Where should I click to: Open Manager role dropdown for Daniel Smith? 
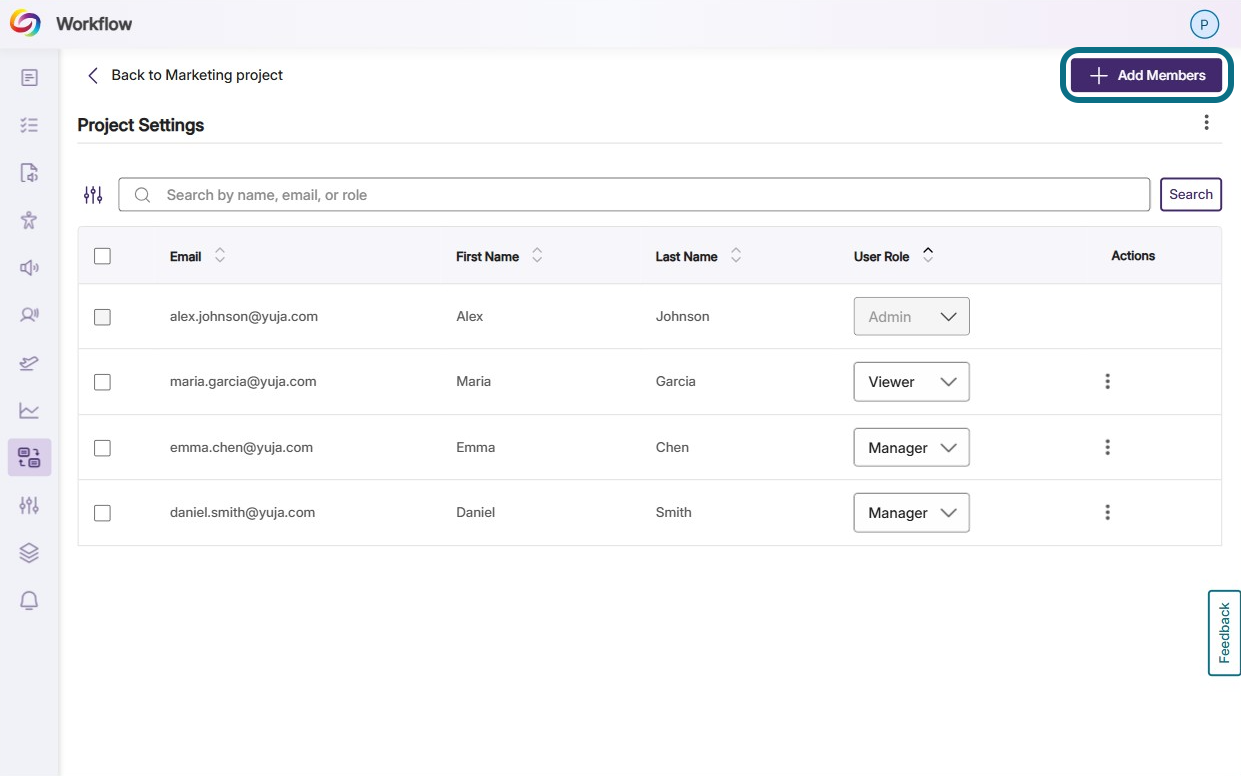[x=911, y=513]
